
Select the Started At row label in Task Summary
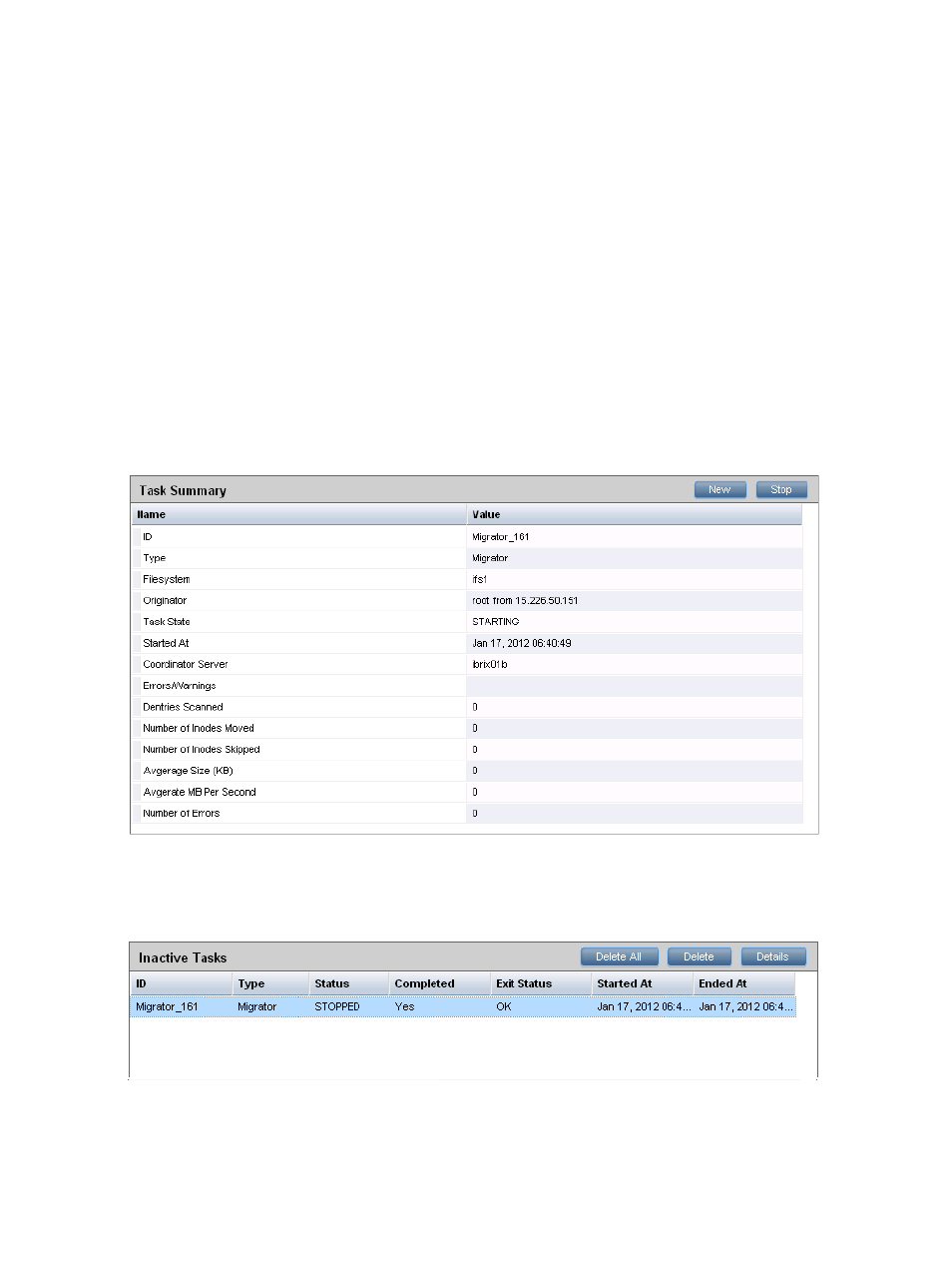click(166, 643)
